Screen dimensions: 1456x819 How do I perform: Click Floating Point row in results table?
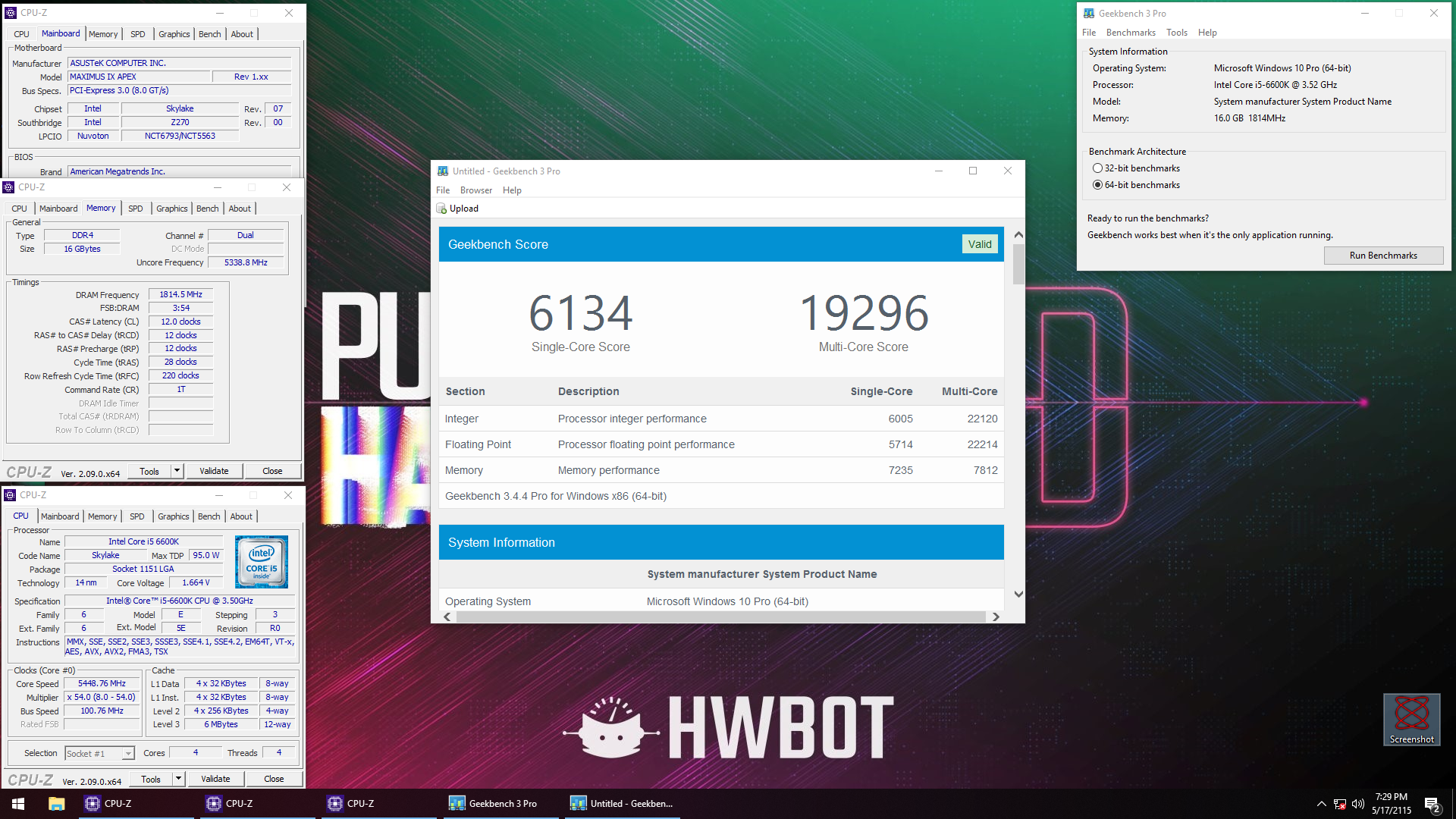click(x=721, y=444)
